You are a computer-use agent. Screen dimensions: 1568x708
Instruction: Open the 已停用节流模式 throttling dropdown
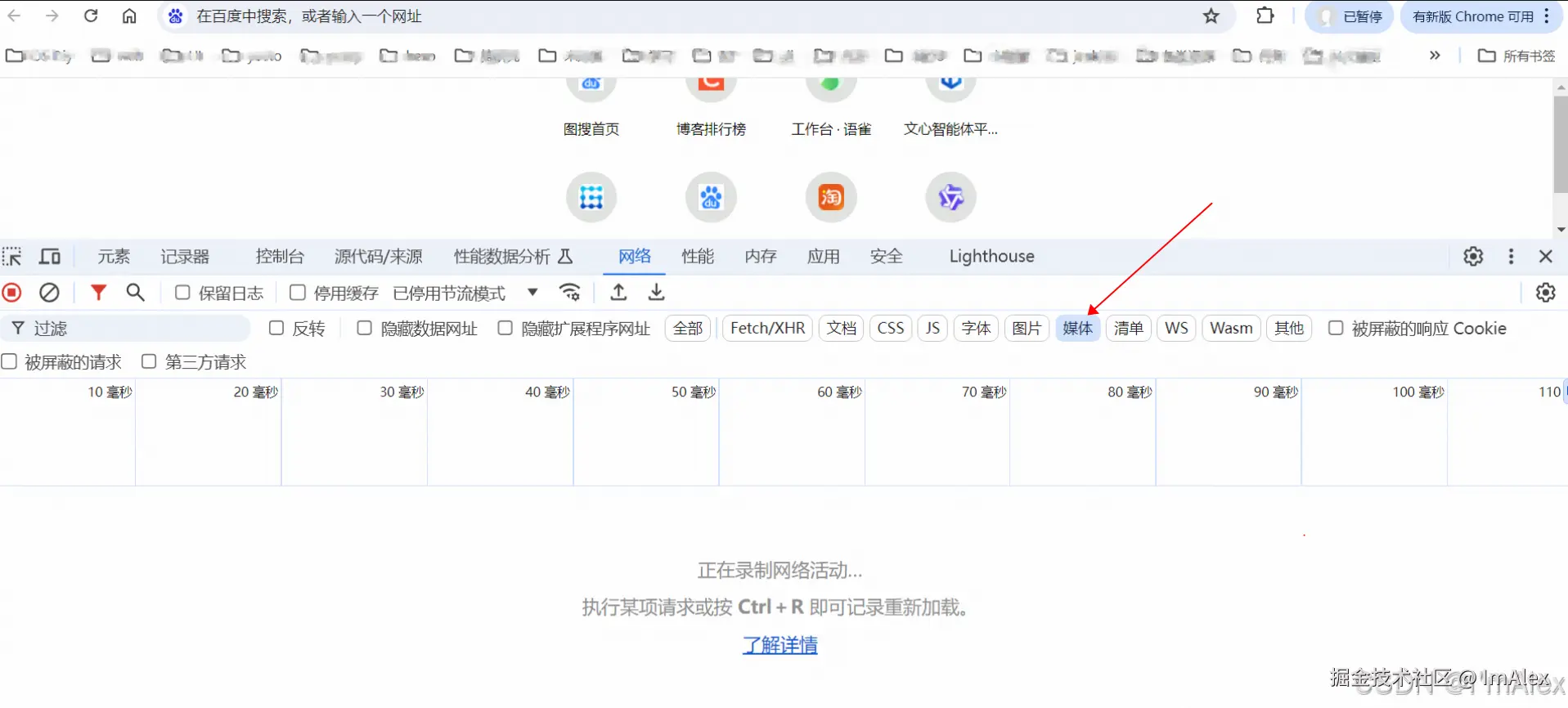[466, 293]
